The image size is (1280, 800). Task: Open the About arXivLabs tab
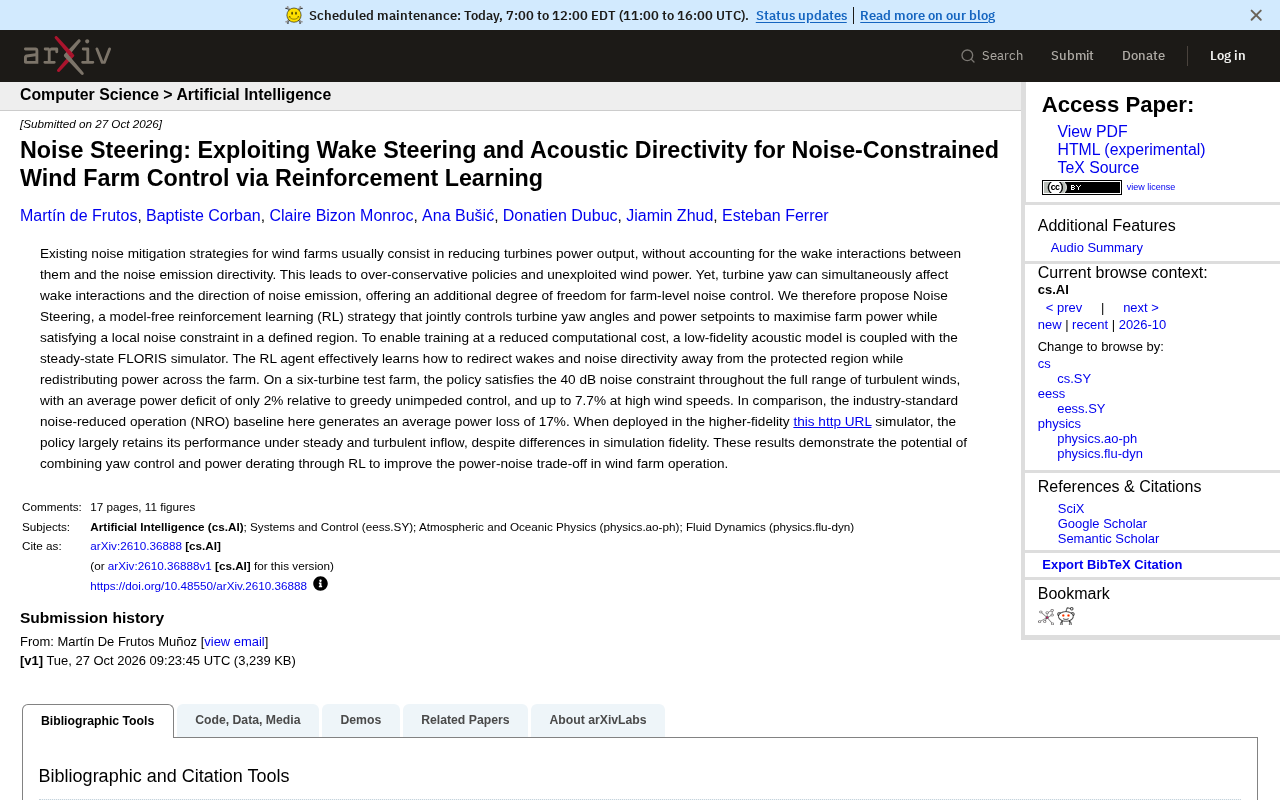point(598,720)
